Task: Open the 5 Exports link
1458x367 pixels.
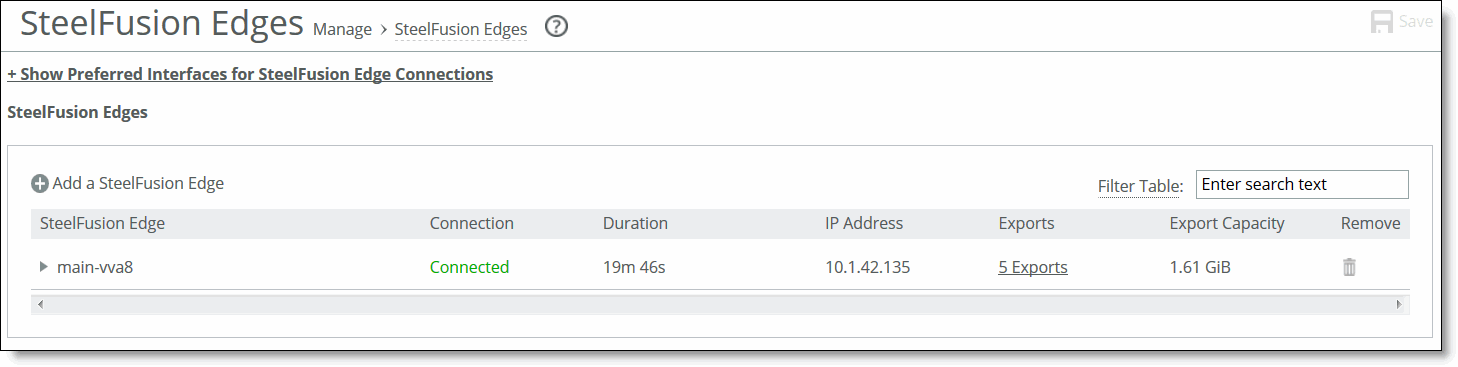Action: (x=1033, y=267)
